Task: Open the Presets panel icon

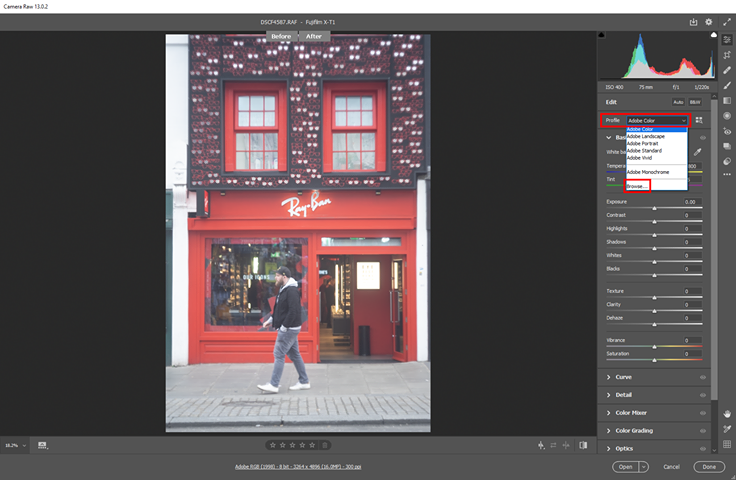Action: click(727, 161)
